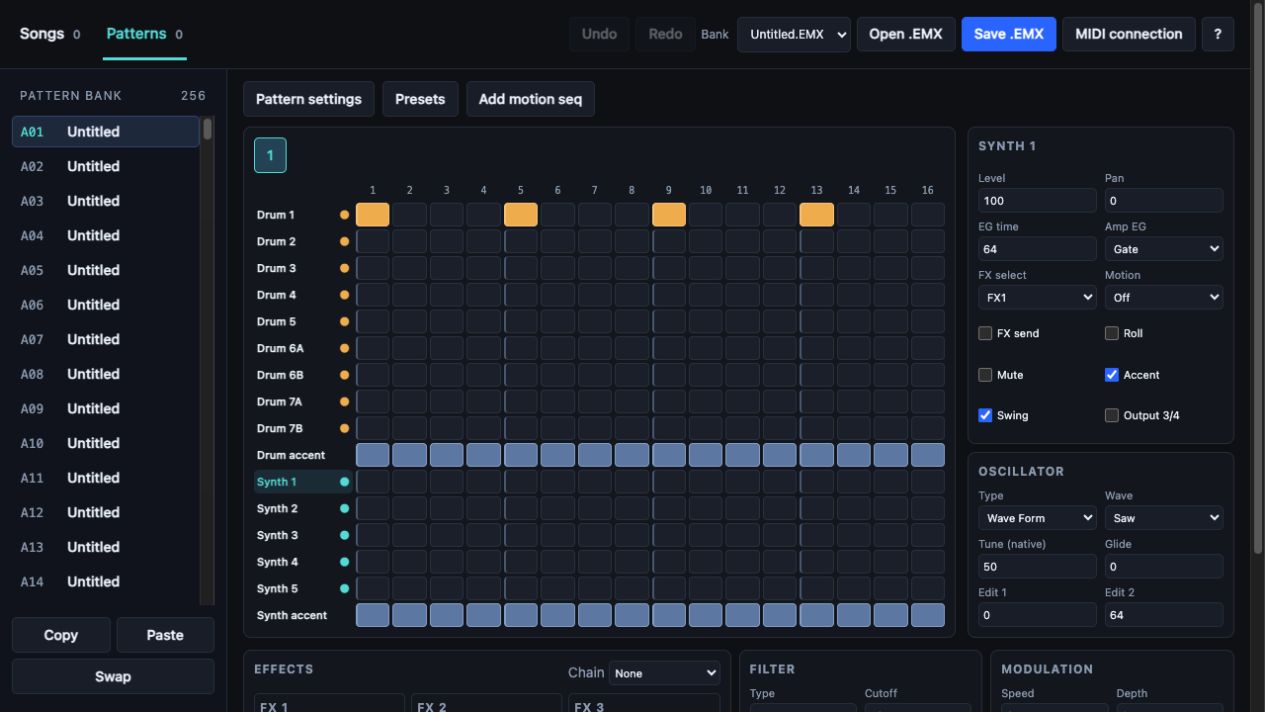Open the effects Chain dropdown
Image resolution: width=1265 pixels, height=712 pixels.
point(664,673)
